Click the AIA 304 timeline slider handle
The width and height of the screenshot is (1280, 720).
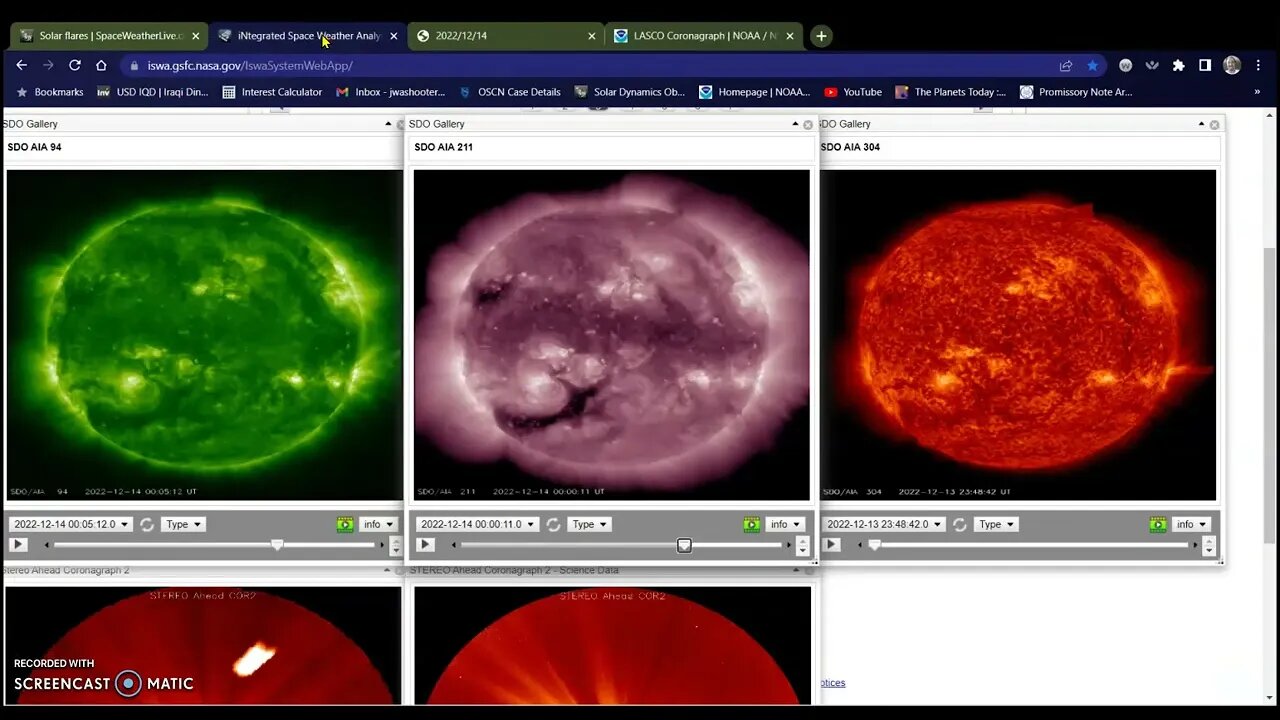(874, 545)
